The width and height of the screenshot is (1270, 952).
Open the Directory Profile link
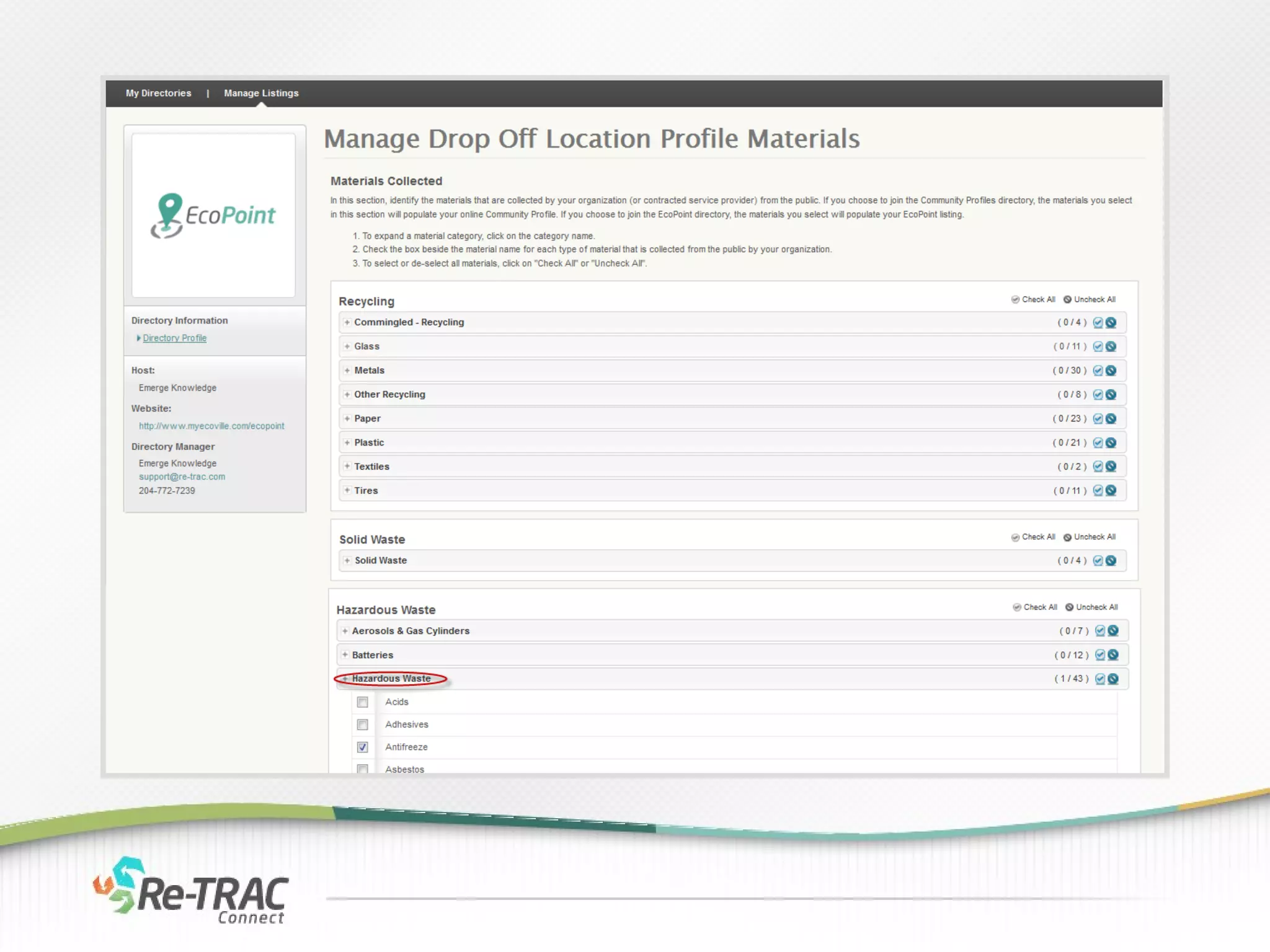[174, 338]
